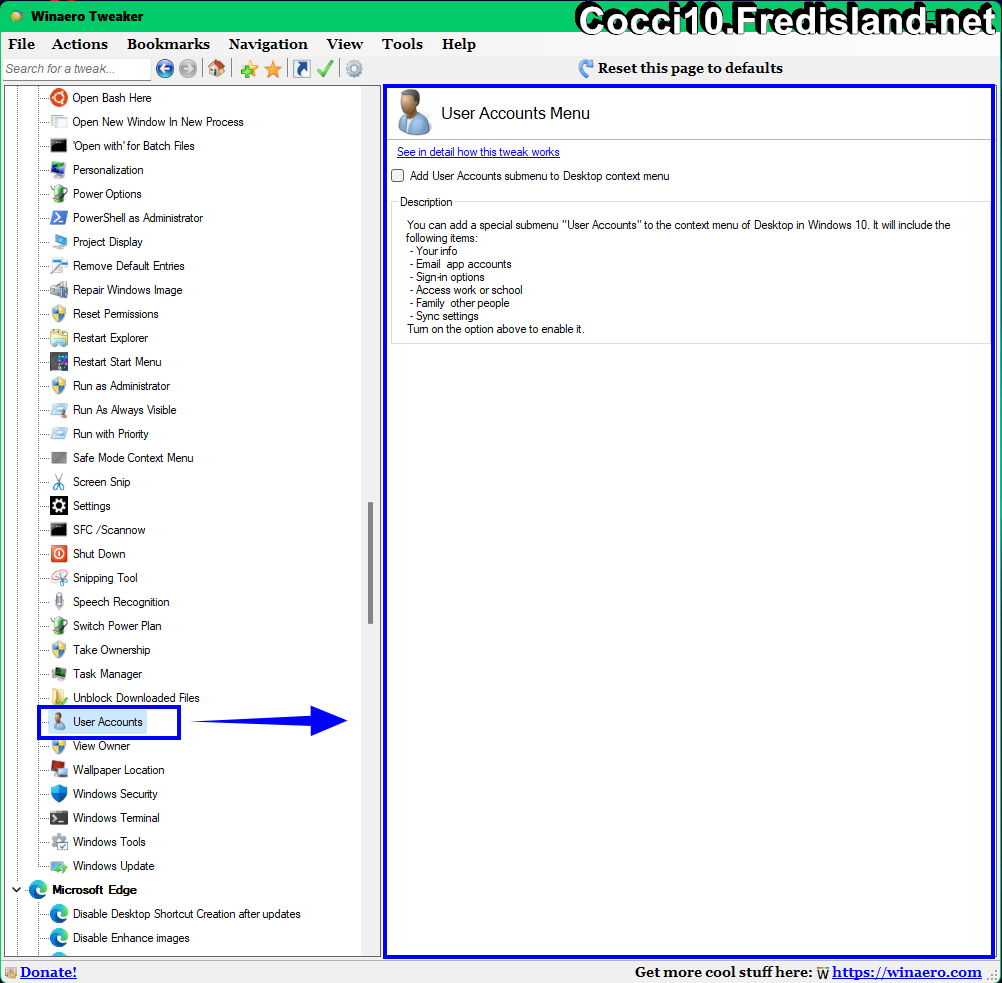The image size is (1002, 983).
Task: Select Reset Permissions tree item
Action: [x=116, y=314]
